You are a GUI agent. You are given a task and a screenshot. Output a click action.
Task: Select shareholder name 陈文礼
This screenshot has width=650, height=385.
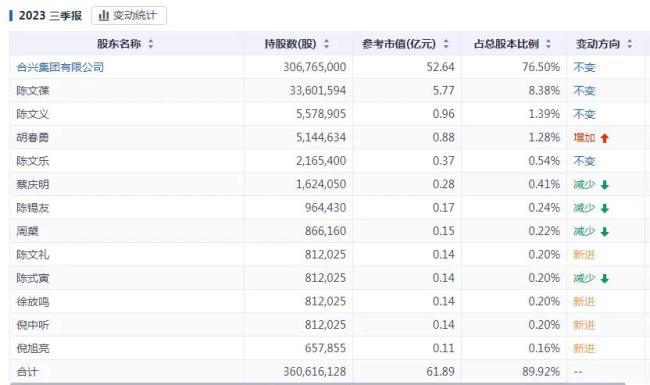(x=33, y=254)
